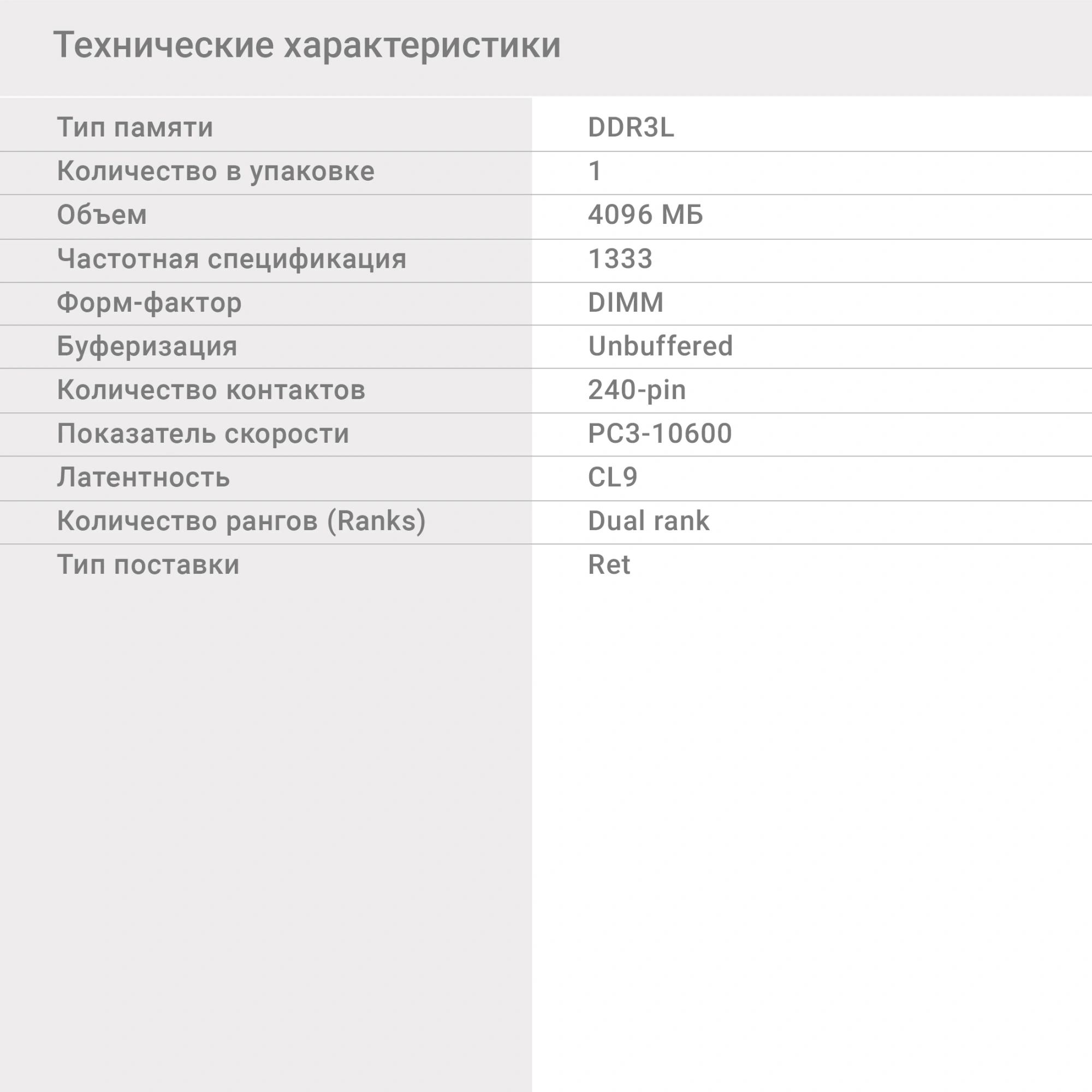The width and height of the screenshot is (1092, 1092).
Task: Select the CL9 latency value
Action: tap(613, 477)
